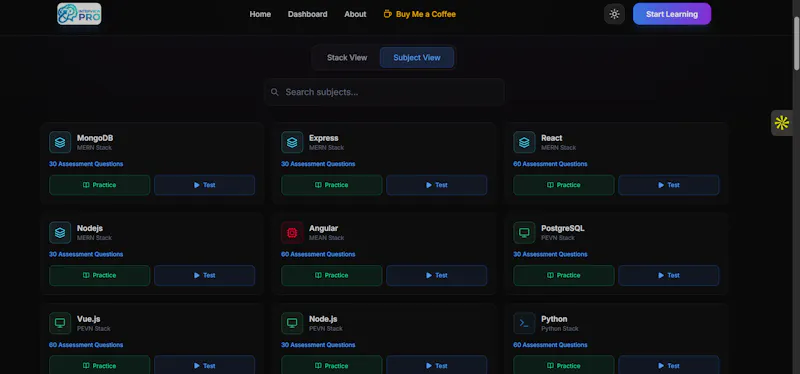Click the MongoDB stack icon
Screen dimensions: 800x374
[60, 142]
